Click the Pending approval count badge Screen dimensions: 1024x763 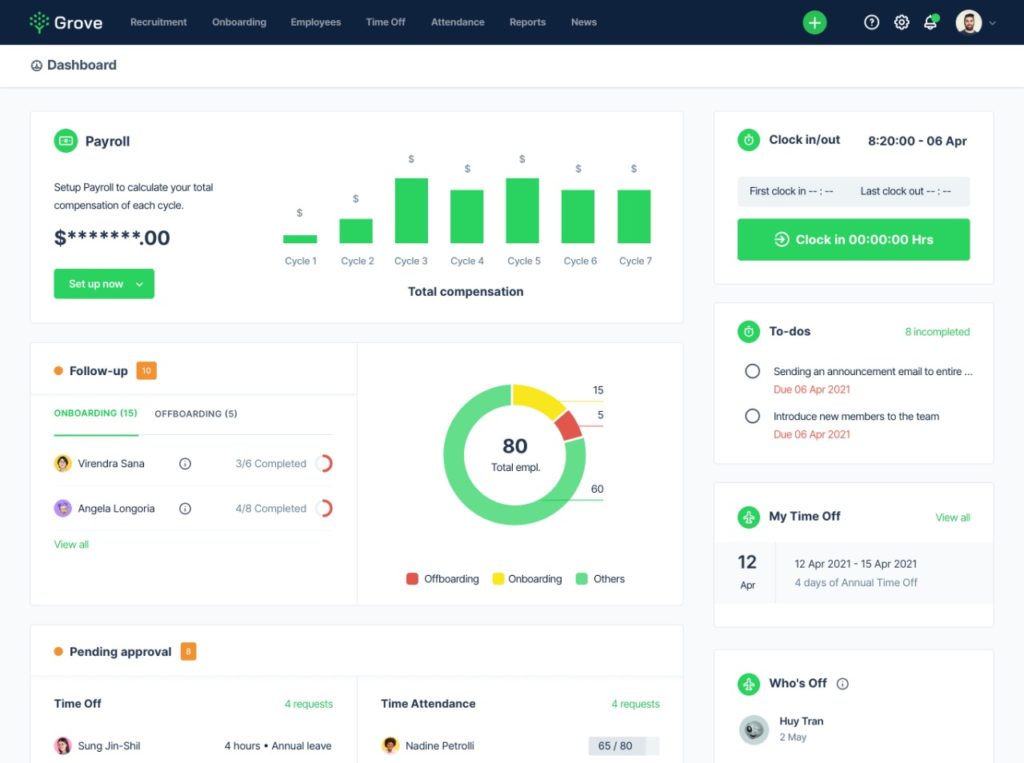click(188, 651)
